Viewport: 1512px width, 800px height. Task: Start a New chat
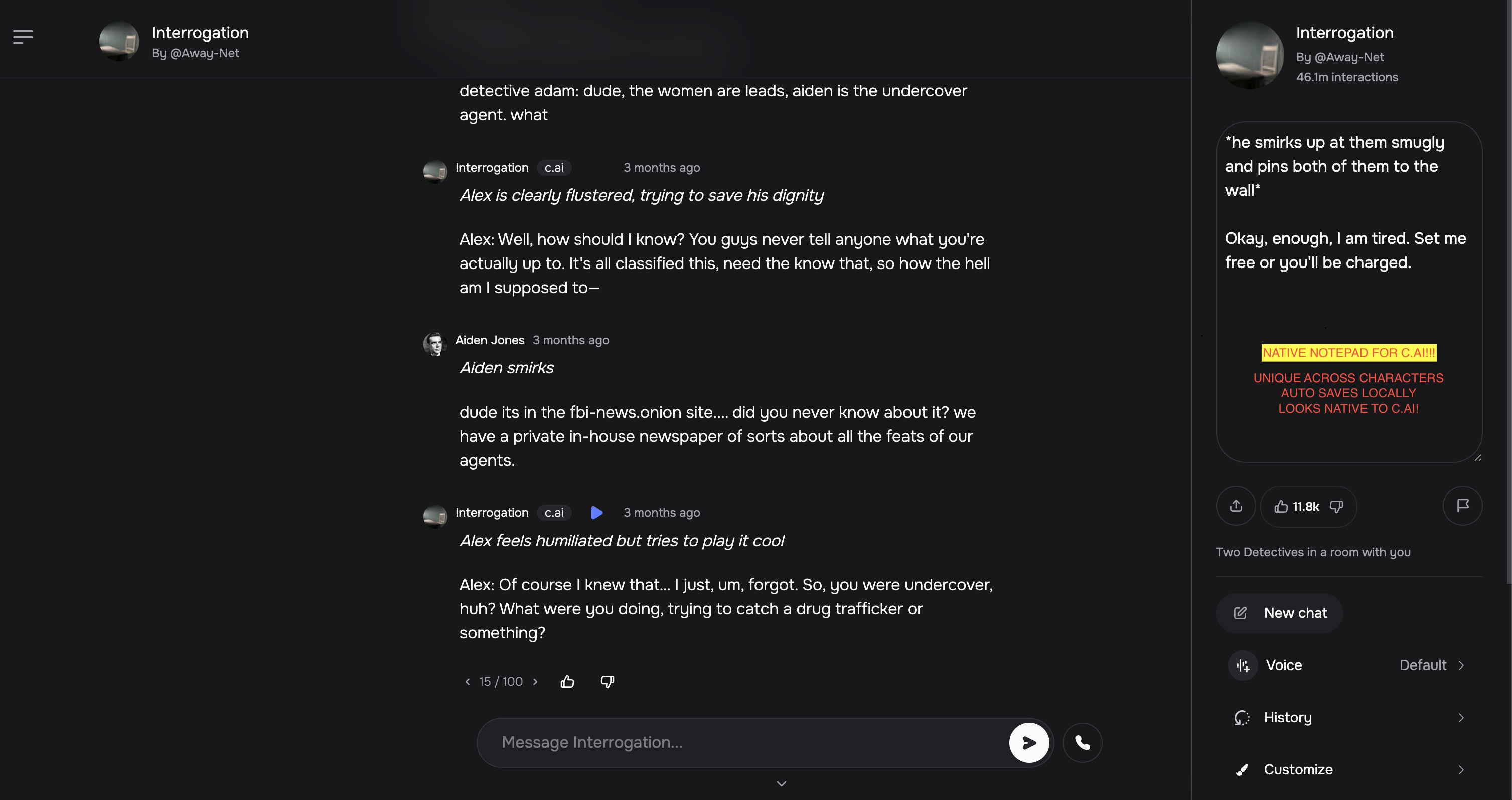click(1280, 613)
